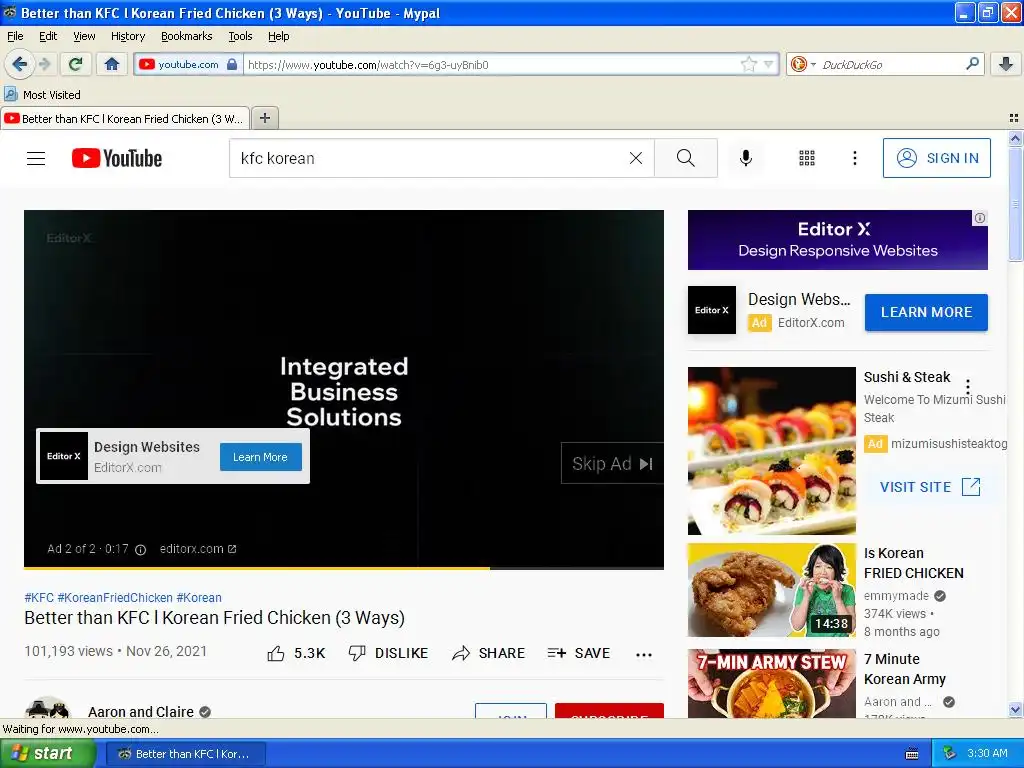Click Learn More on video ad overlay
The height and width of the screenshot is (768, 1024).
[x=261, y=457]
